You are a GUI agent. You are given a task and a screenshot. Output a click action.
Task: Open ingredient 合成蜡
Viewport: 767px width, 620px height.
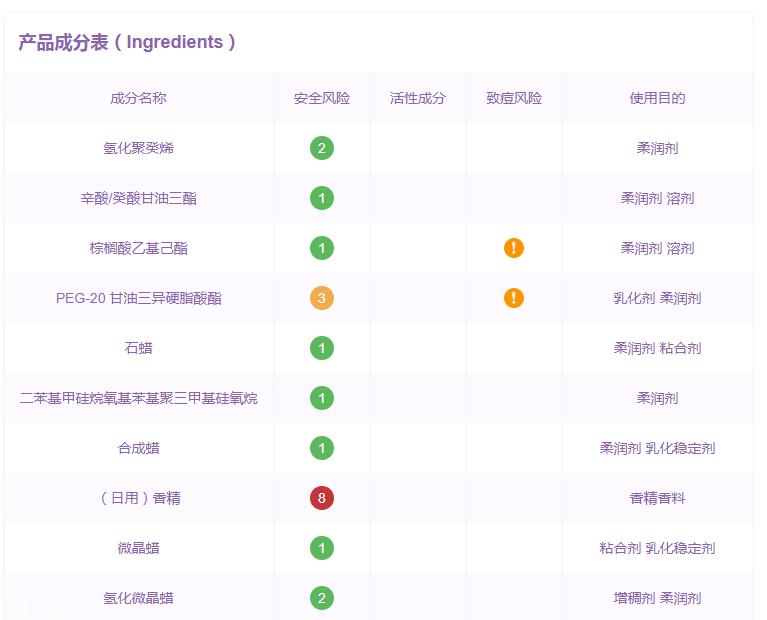pos(138,448)
